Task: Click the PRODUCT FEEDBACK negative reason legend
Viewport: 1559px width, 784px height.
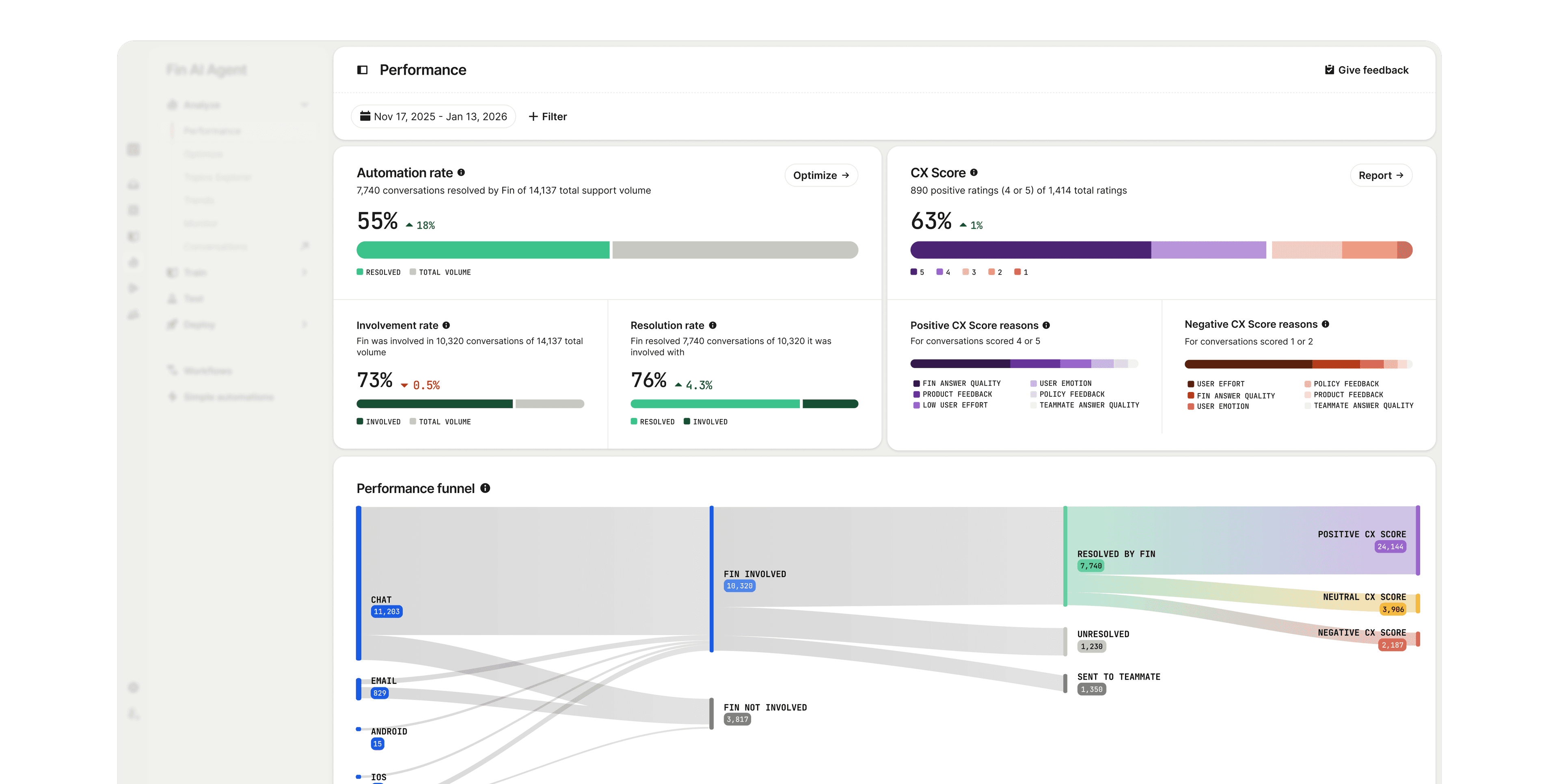Action: (1343, 395)
